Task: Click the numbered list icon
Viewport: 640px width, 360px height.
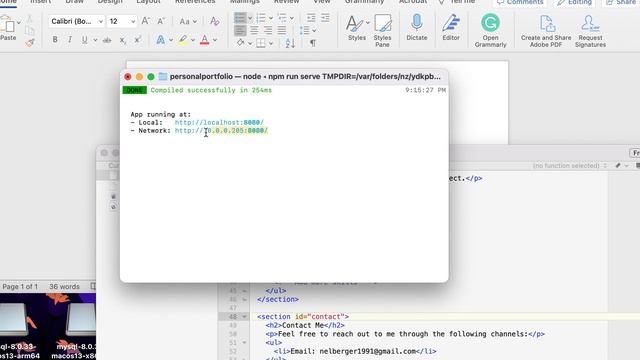Action: [261, 18]
